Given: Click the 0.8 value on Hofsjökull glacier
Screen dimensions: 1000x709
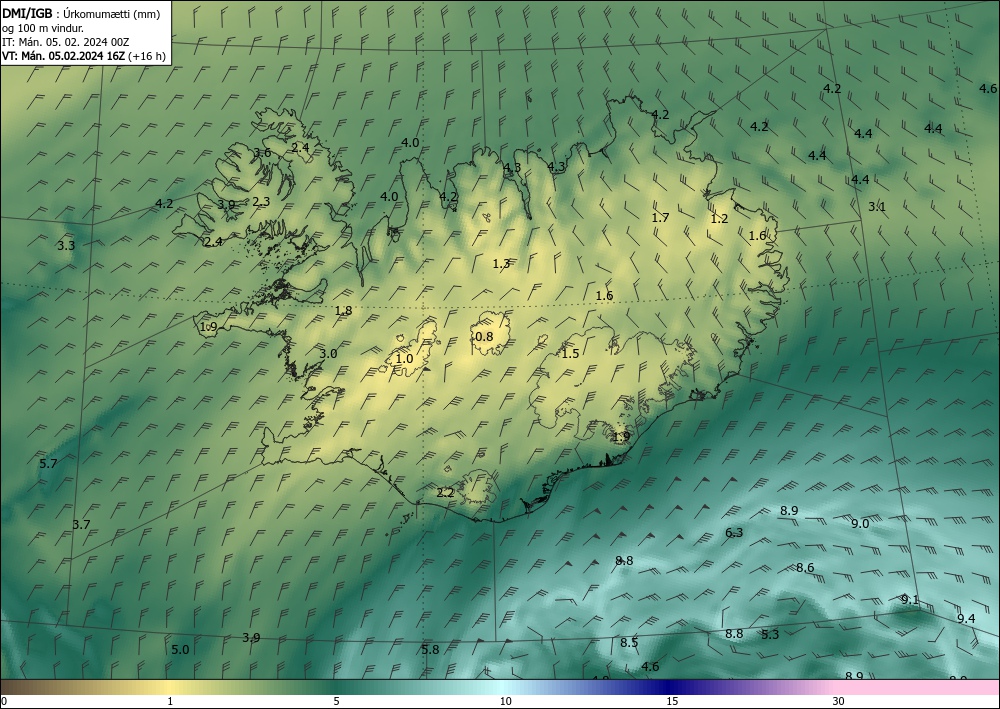Looking at the screenshot, I should tap(485, 337).
